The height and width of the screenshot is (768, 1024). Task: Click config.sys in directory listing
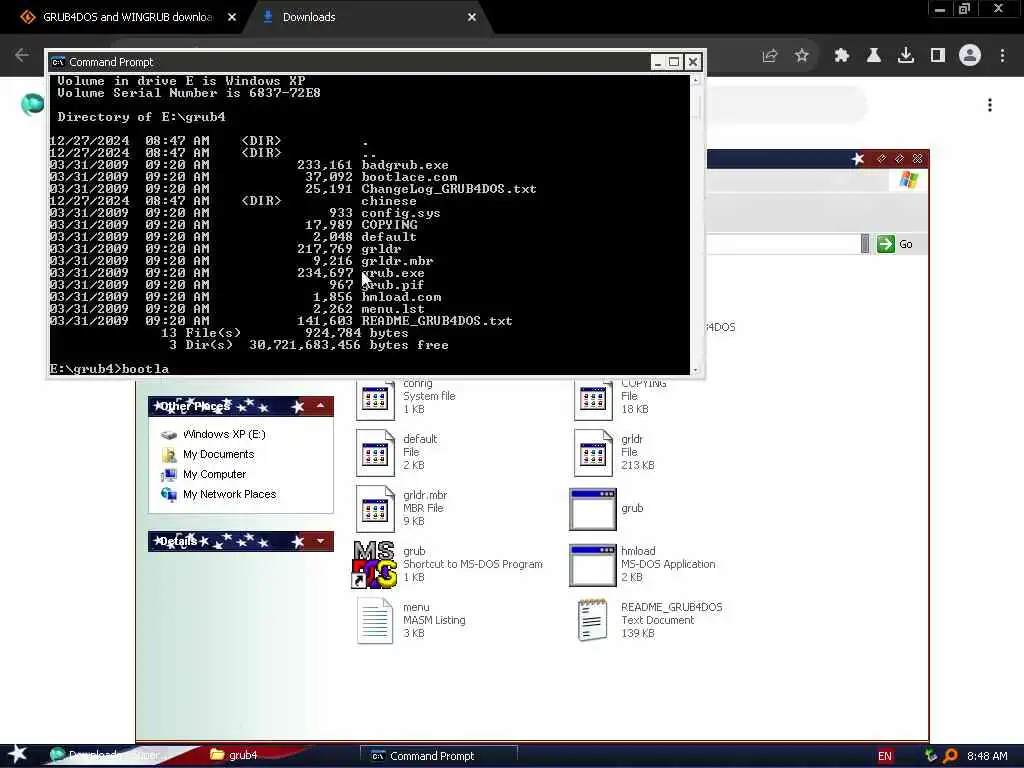[401, 213]
